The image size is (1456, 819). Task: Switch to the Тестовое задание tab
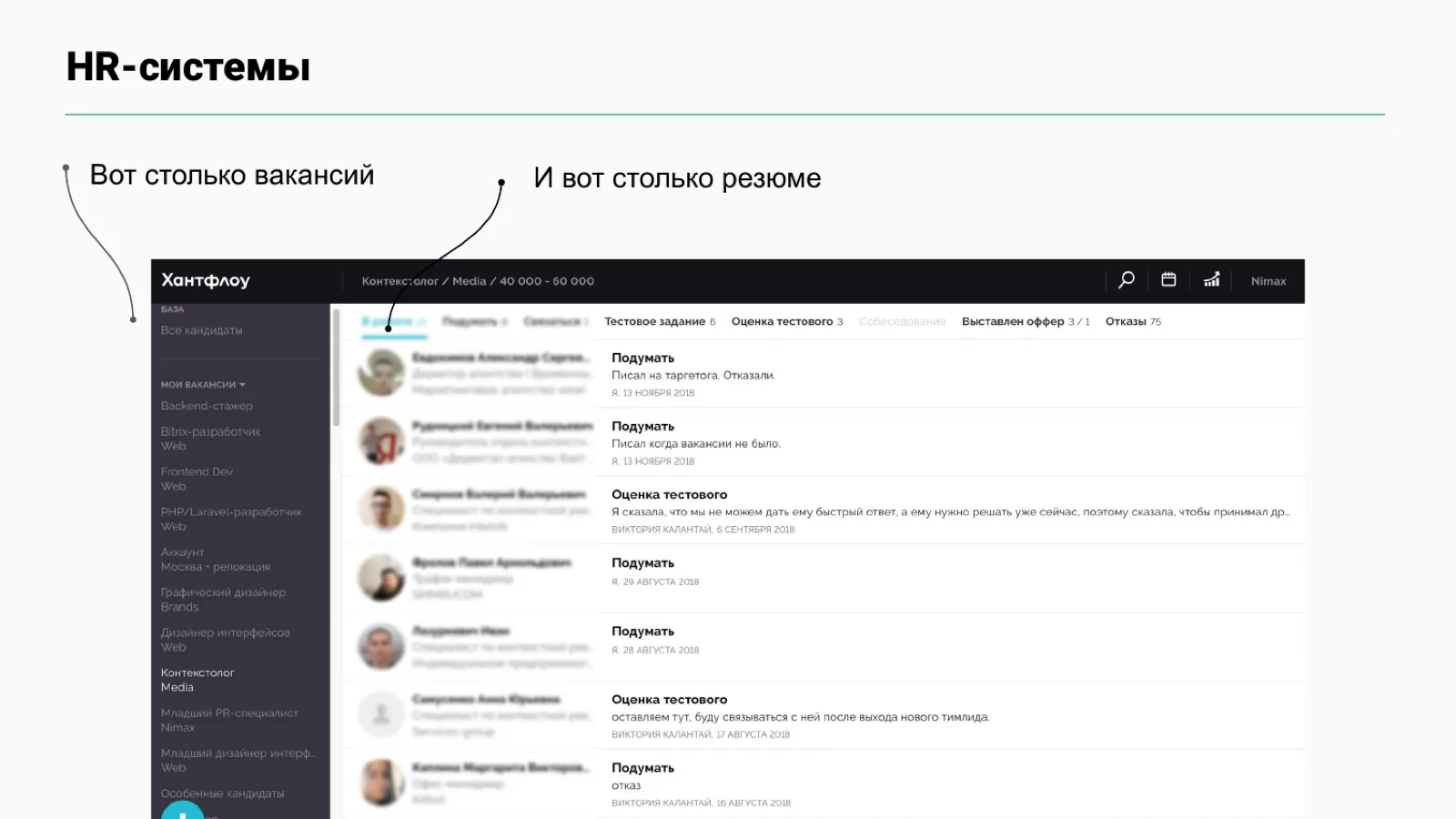point(660,321)
